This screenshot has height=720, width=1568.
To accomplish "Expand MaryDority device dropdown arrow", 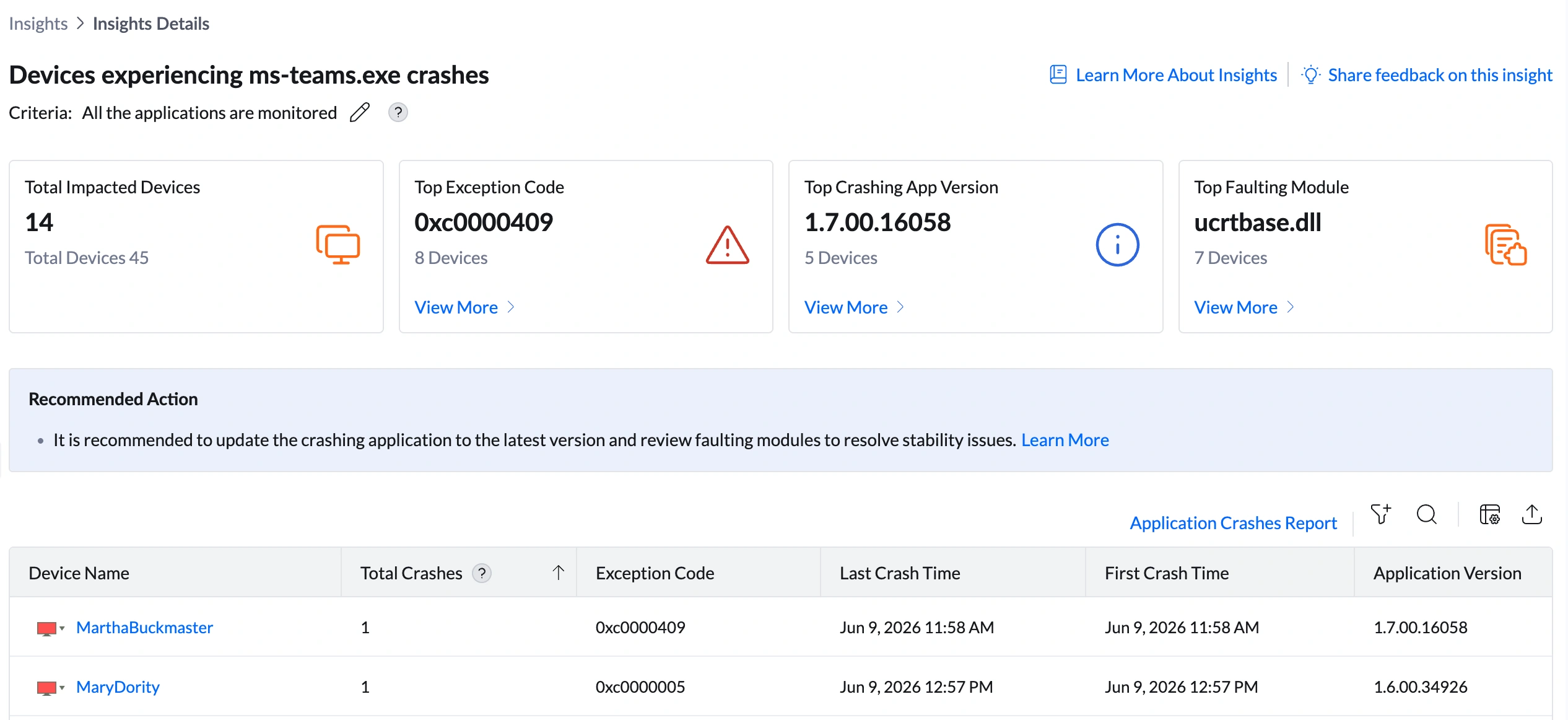I will pos(62,688).
